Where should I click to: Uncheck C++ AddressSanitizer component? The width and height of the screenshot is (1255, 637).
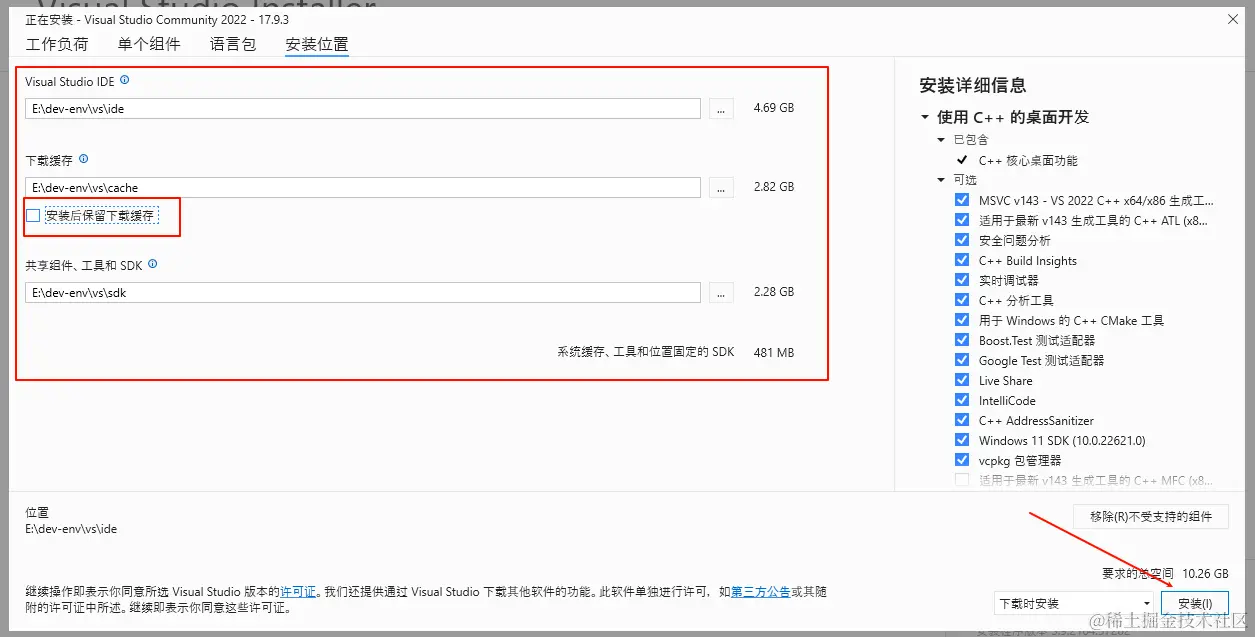[962, 420]
